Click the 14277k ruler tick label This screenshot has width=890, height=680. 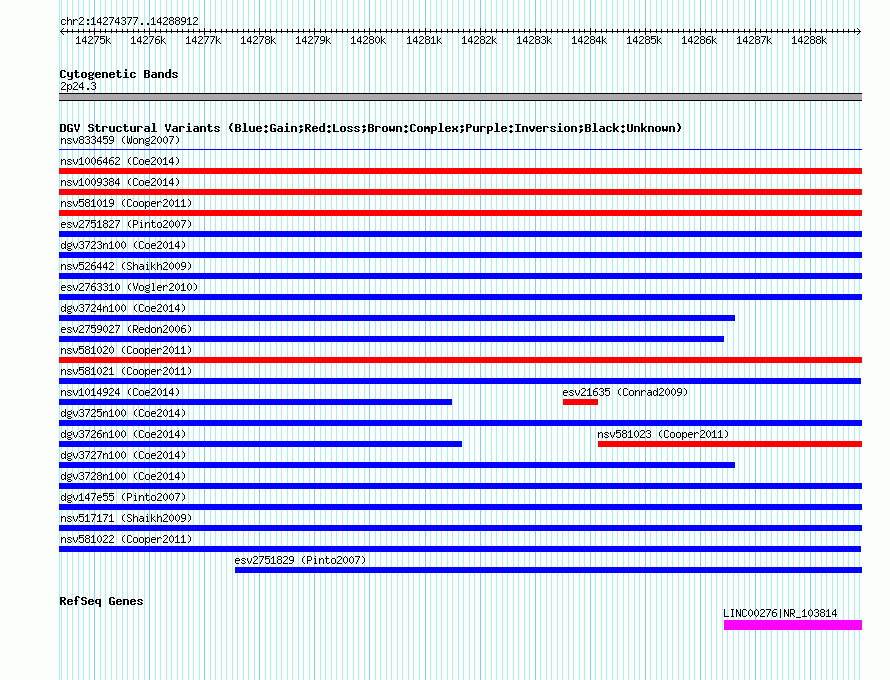pos(203,40)
